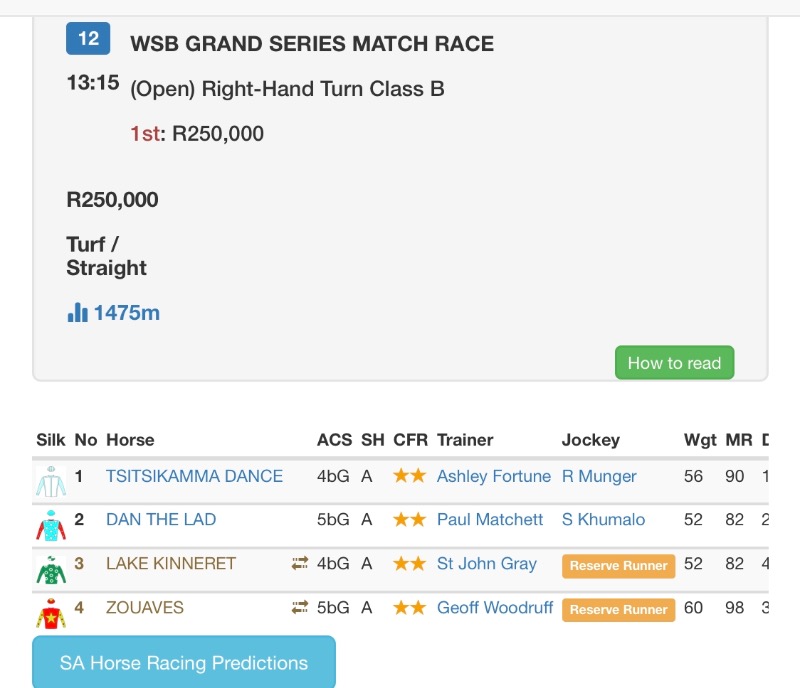Image resolution: width=800 pixels, height=688 pixels.
Task: Open the DAN THE LAD horse page
Action: click(x=161, y=519)
